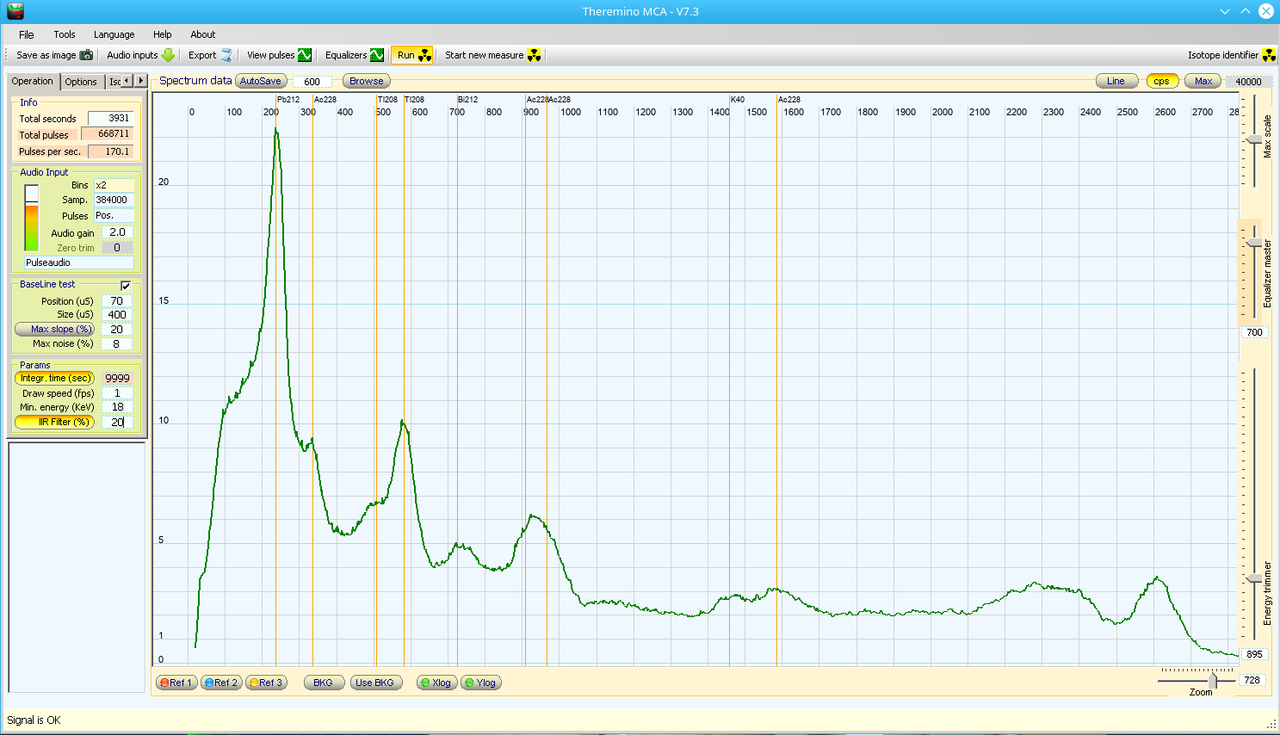Toggle the Xlog axis button

tap(437, 683)
